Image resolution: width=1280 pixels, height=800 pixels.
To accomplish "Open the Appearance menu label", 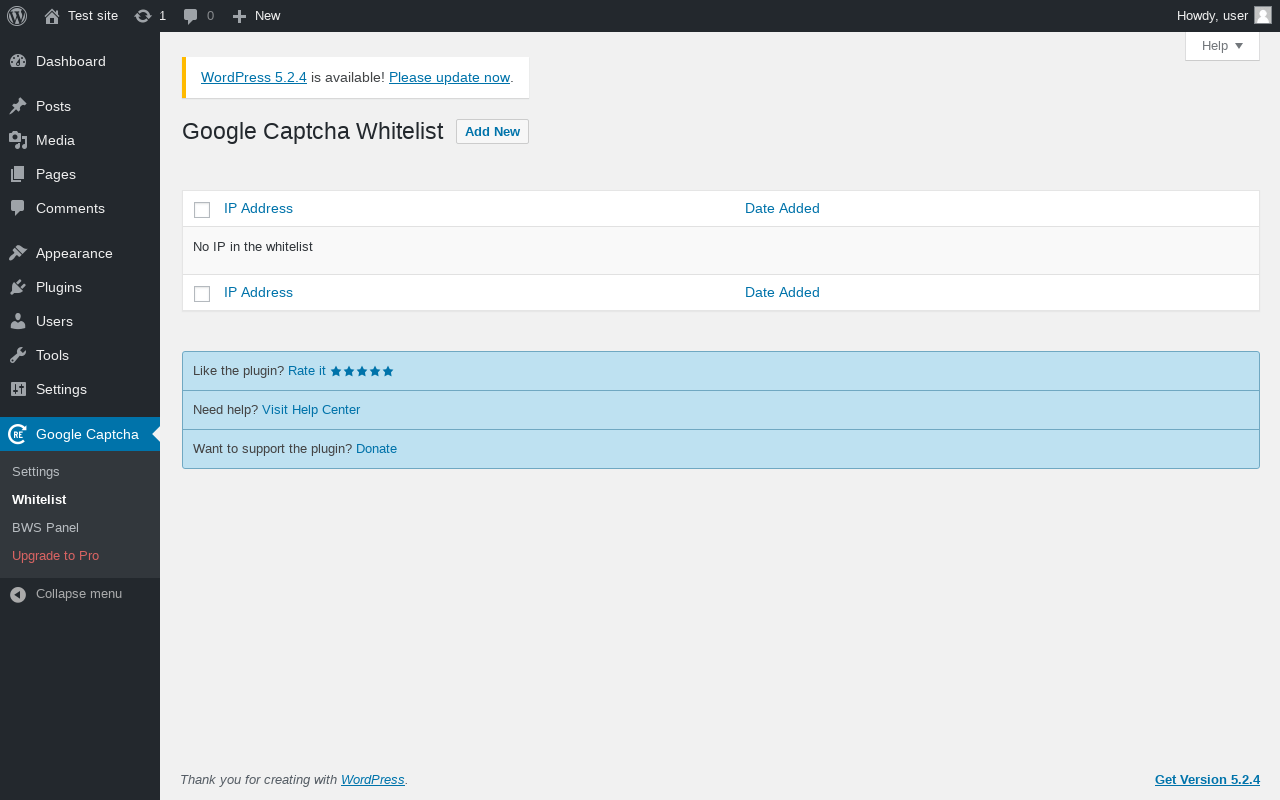I will pyautogui.click(x=74, y=253).
